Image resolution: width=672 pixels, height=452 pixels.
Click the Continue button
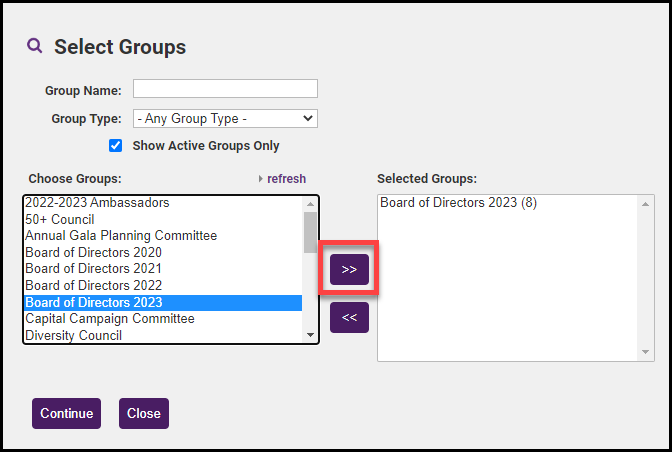click(x=66, y=413)
